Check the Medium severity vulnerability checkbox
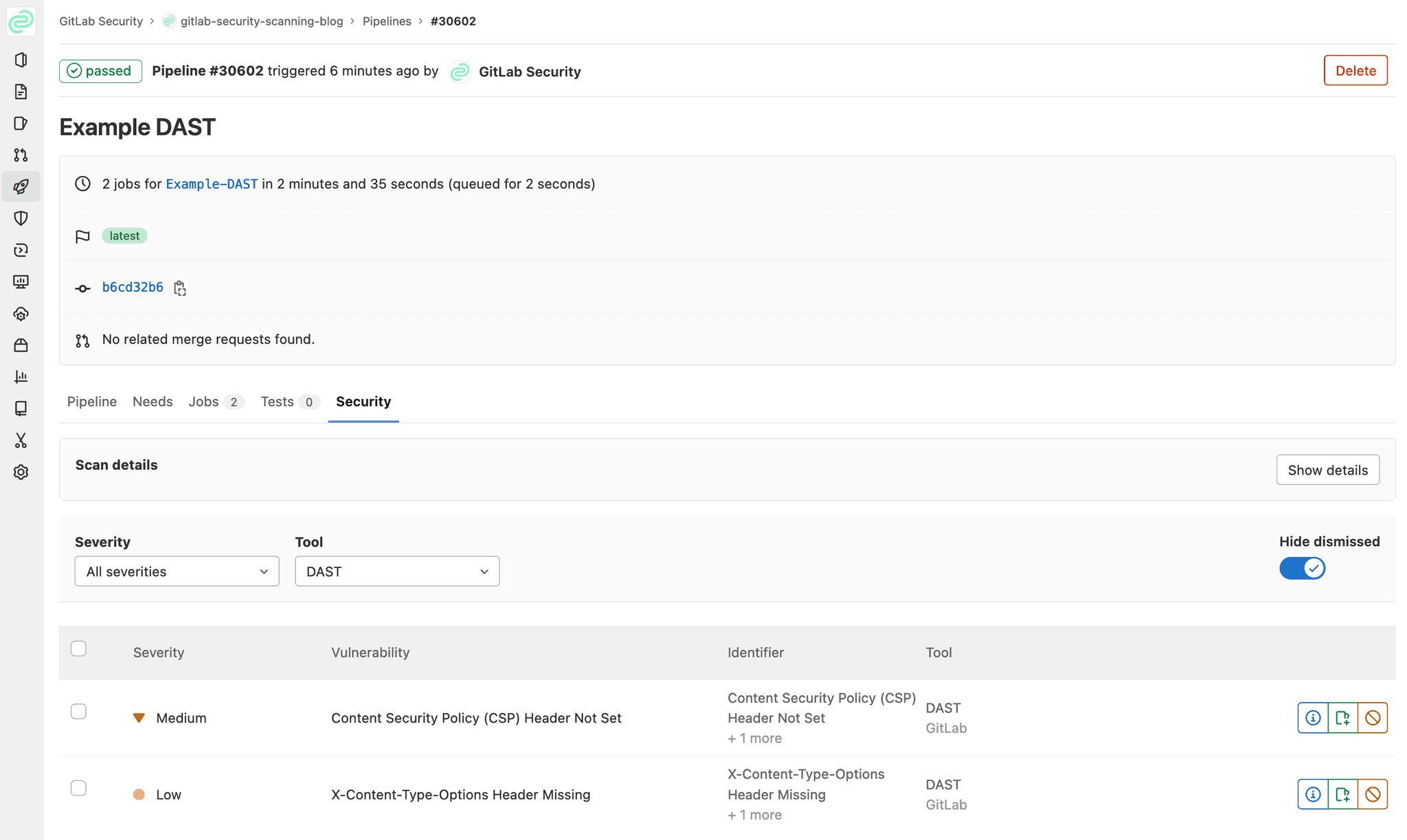Image resolution: width=1407 pixels, height=840 pixels. (79, 712)
